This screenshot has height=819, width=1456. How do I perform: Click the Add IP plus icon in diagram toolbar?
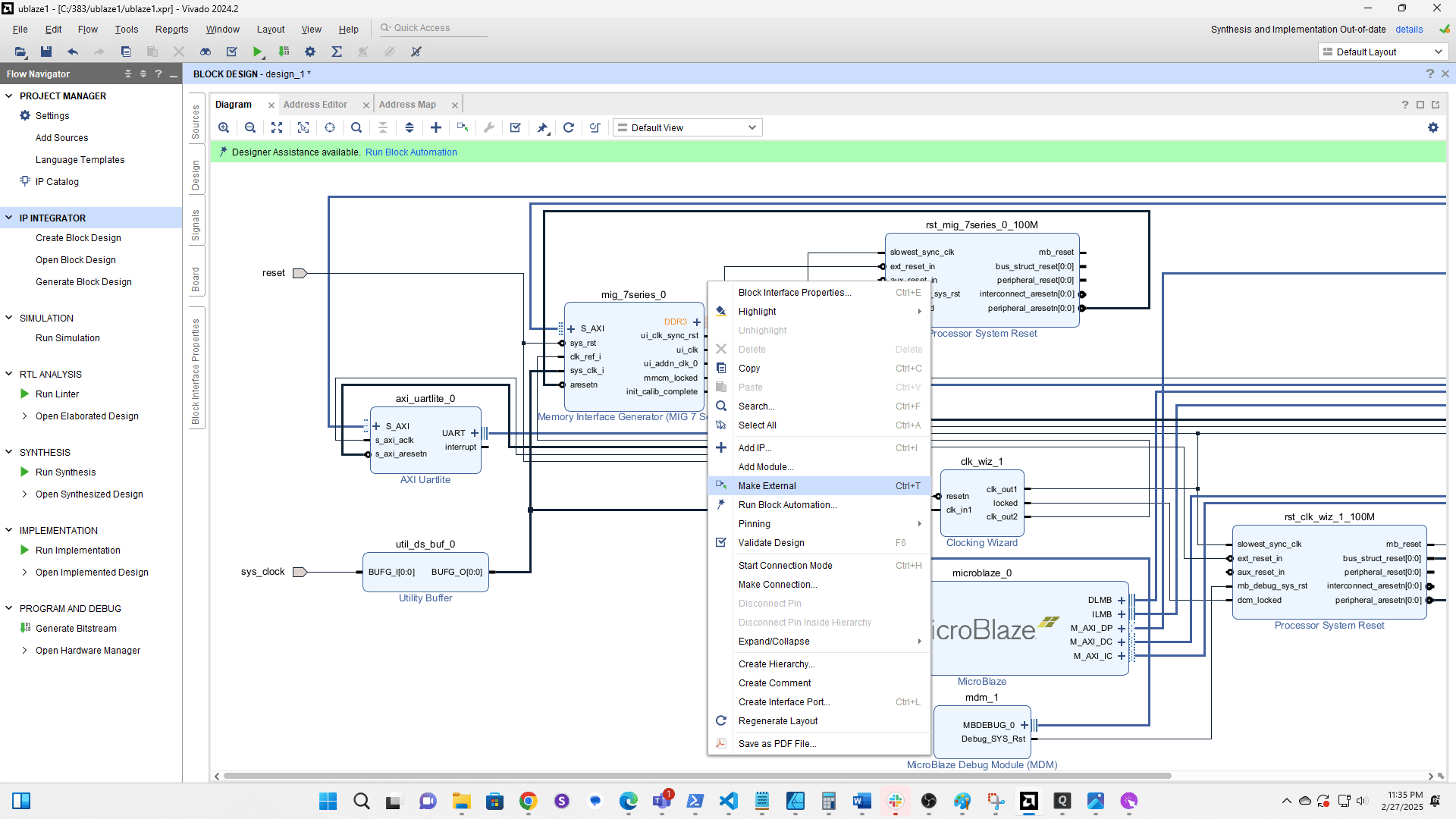click(436, 127)
